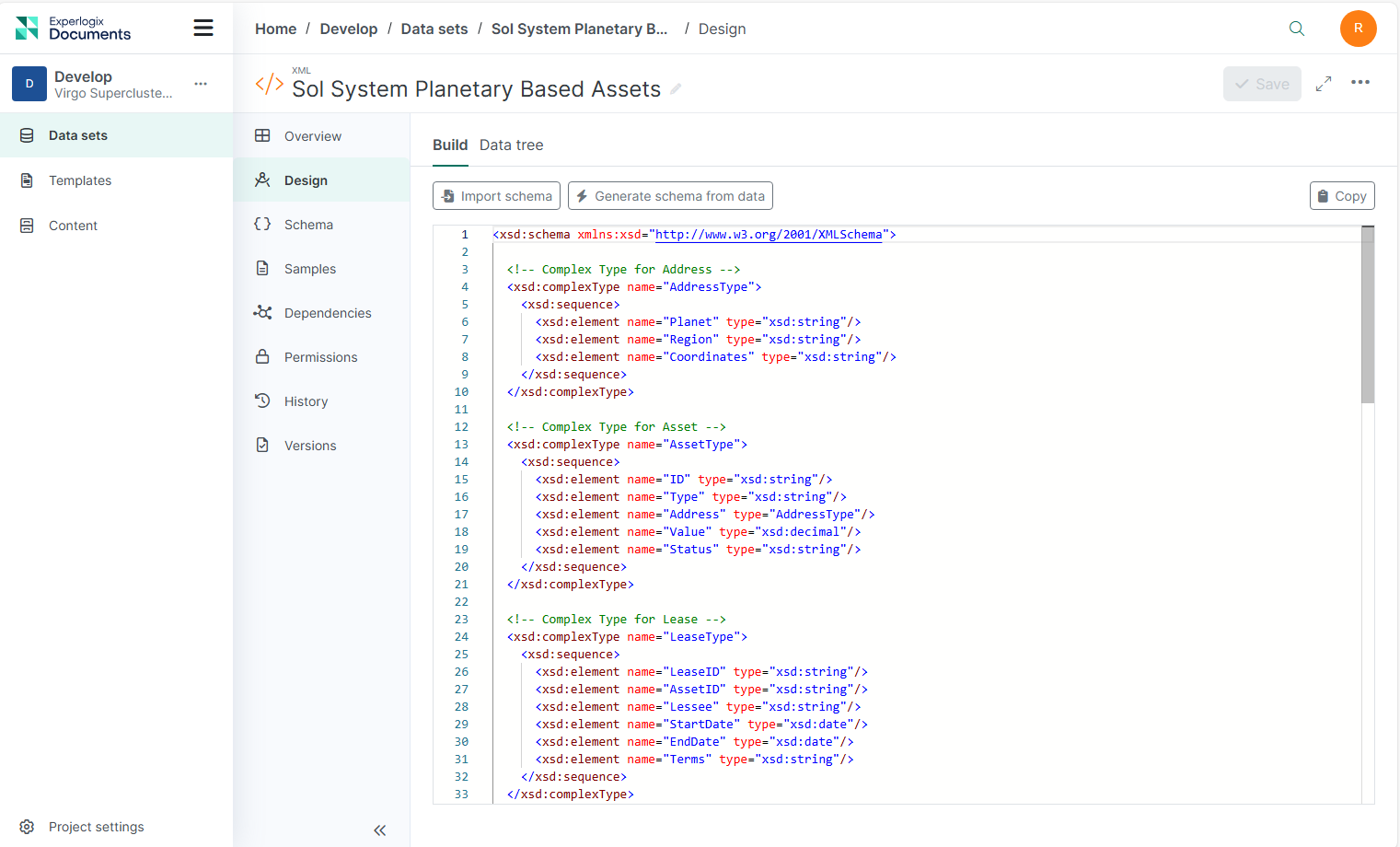Go to Home breadcrumb
The image size is (1400, 847).
point(275,29)
